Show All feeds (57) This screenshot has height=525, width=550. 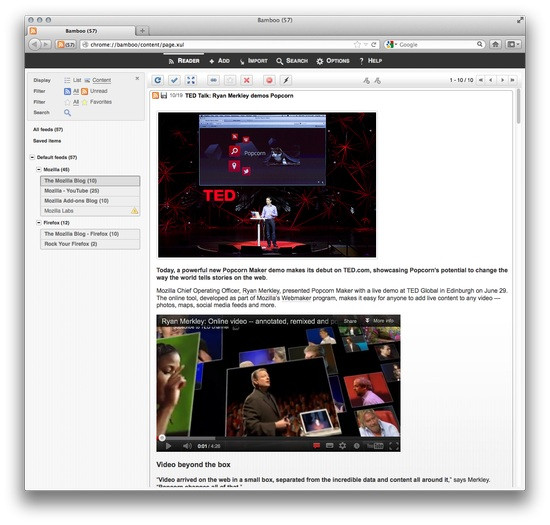[x=48, y=129]
